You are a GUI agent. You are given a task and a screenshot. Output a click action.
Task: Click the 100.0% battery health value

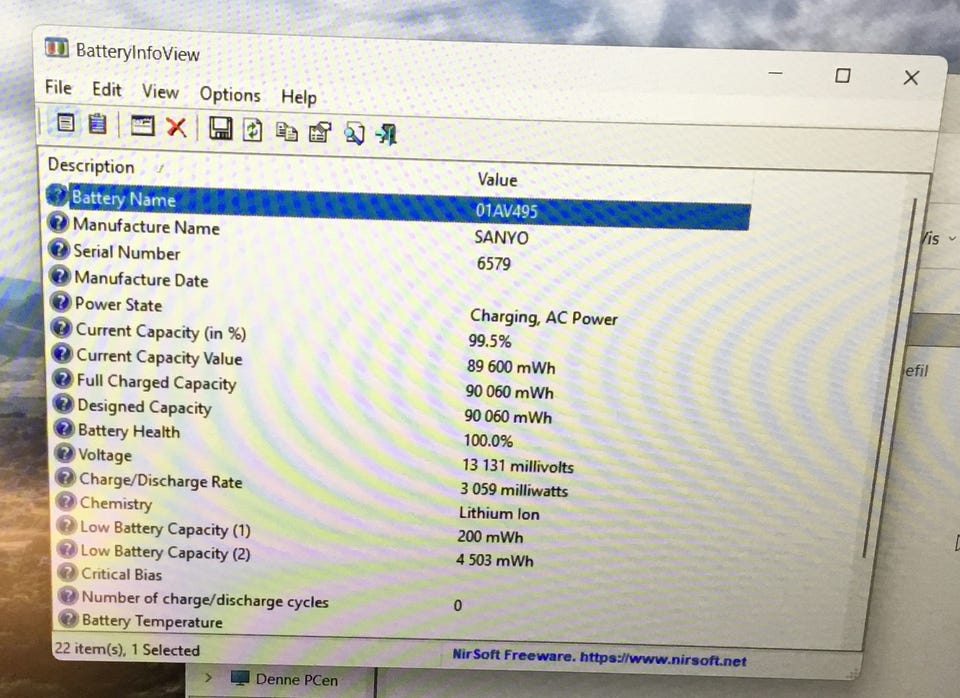coord(488,440)
